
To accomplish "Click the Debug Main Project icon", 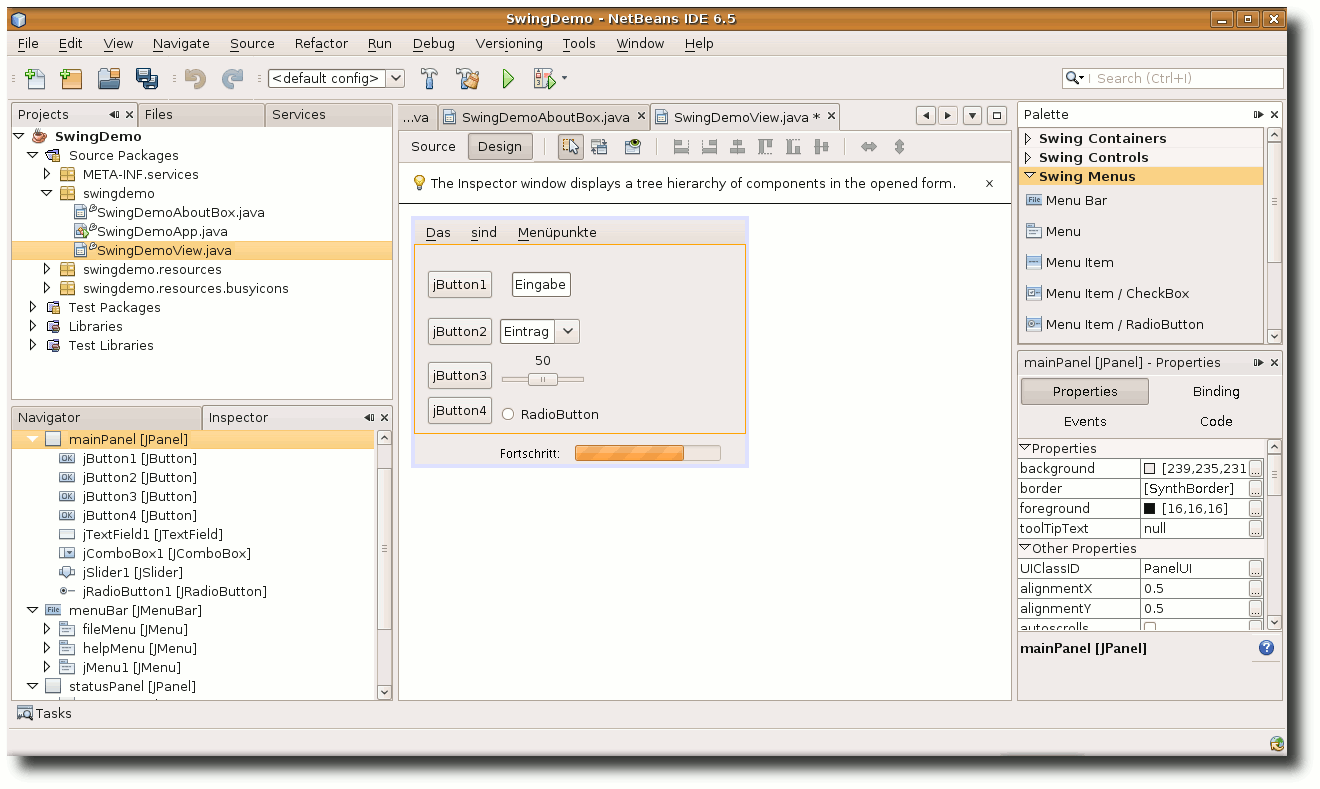I will click(x=543, y=78).
